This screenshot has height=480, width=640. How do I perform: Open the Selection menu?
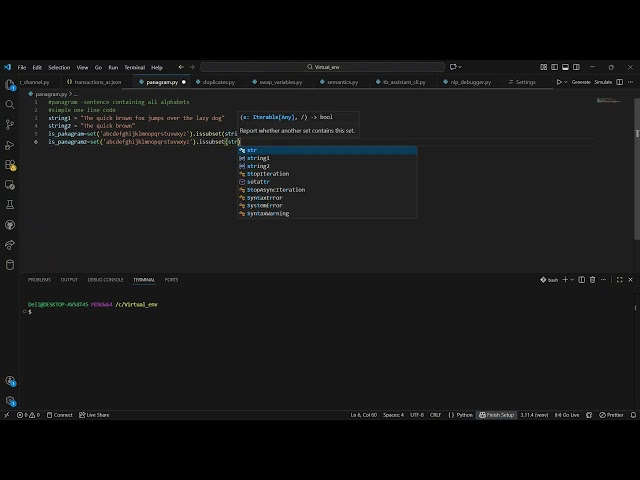click(59, 67)
